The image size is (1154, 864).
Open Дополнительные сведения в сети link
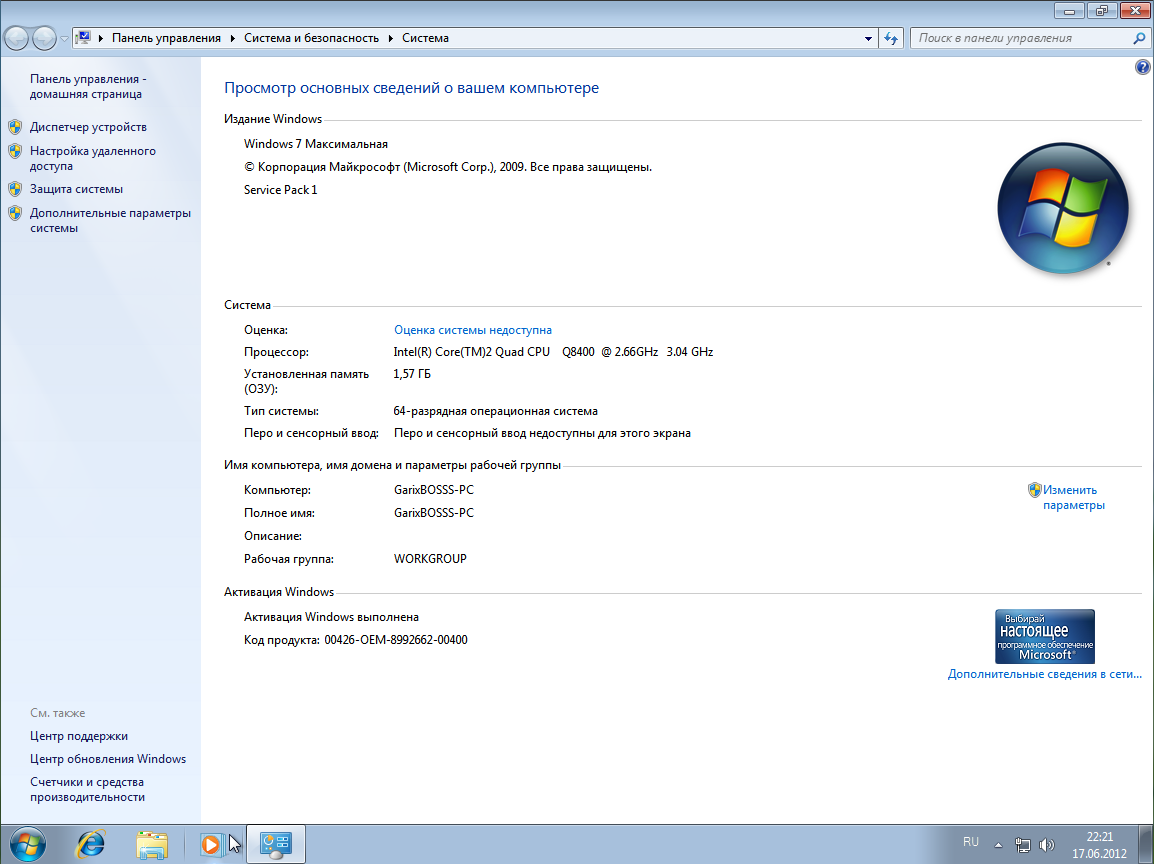click(1044, 674)
